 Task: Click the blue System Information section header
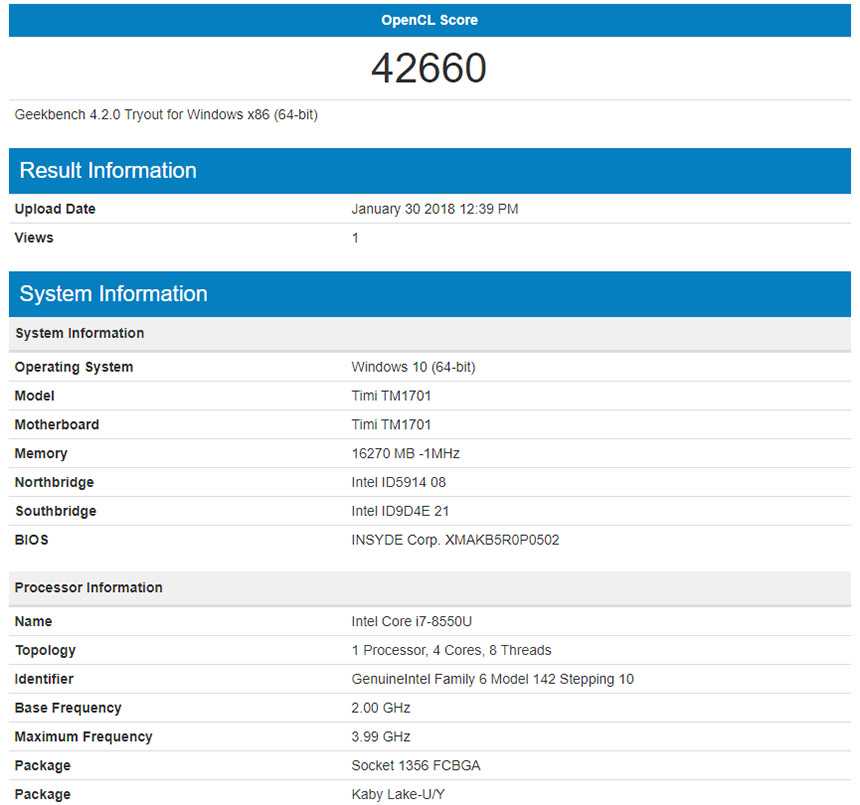(x=113, y=294)
